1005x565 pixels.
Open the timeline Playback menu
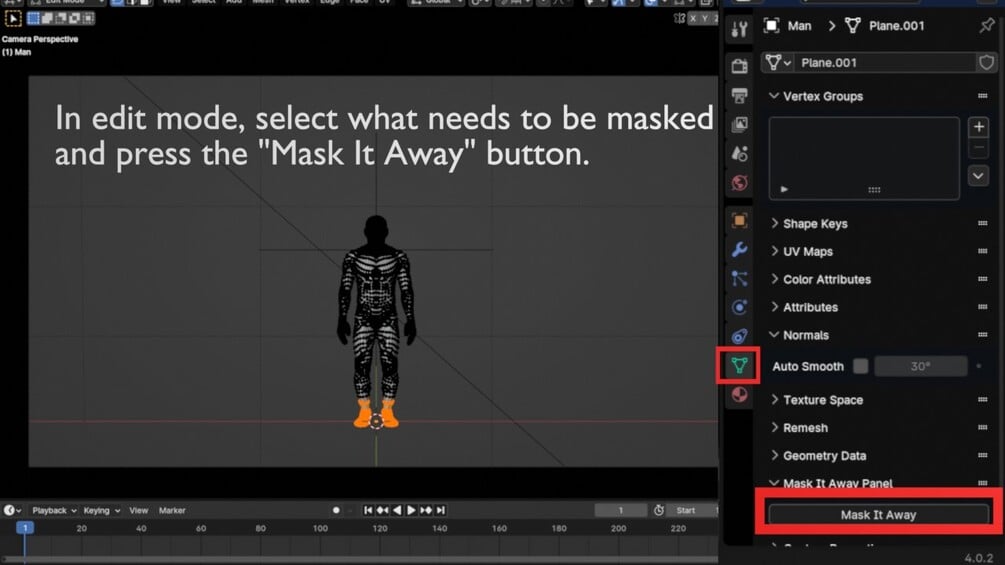(x=54, y=511)
